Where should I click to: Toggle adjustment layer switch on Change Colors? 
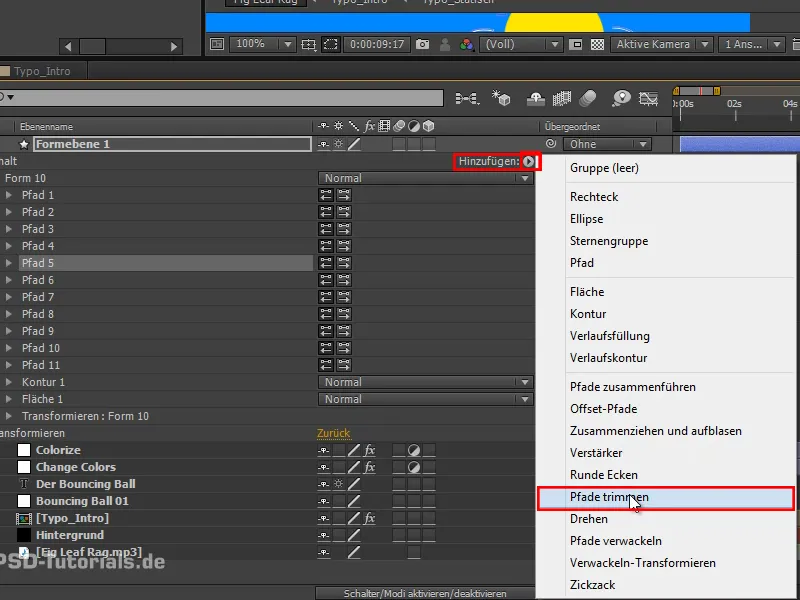point(414,467)
